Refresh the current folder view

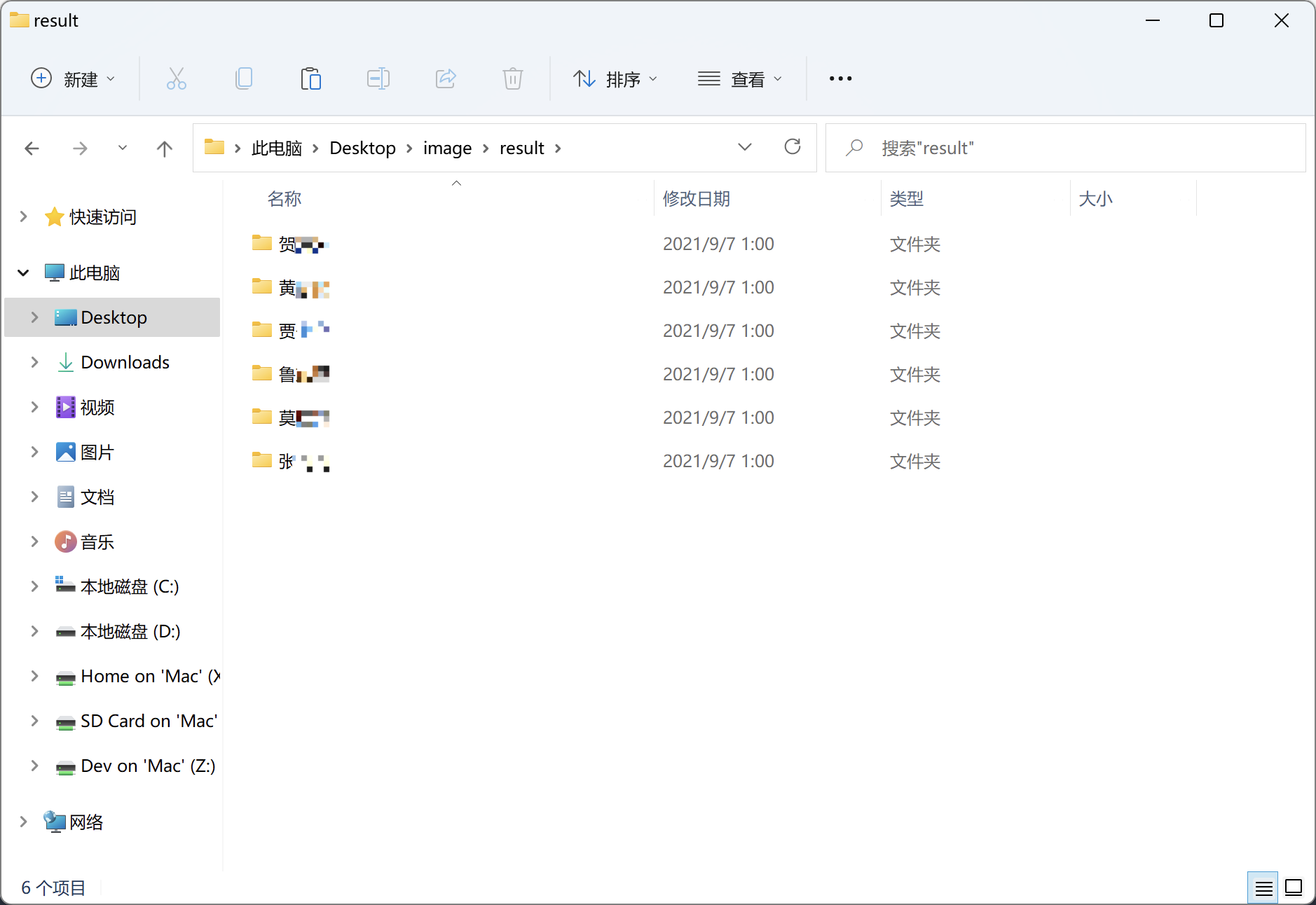click(792, 147)
